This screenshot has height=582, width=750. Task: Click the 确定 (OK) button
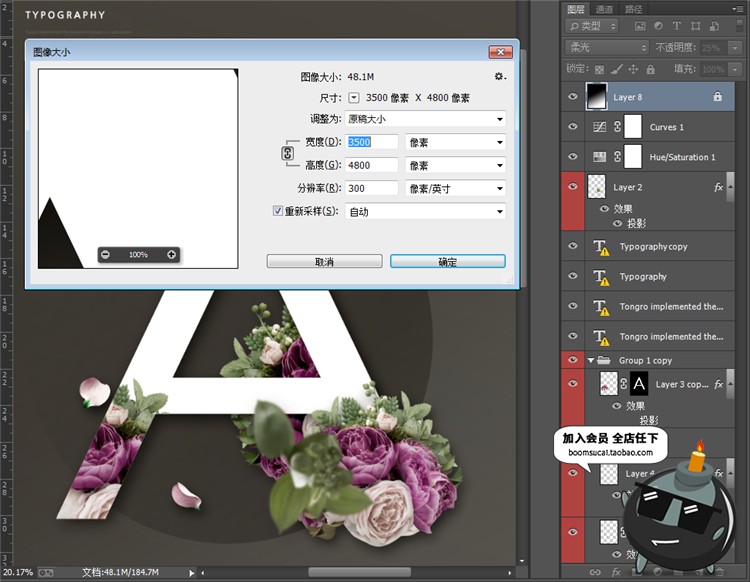click(447, 261)
